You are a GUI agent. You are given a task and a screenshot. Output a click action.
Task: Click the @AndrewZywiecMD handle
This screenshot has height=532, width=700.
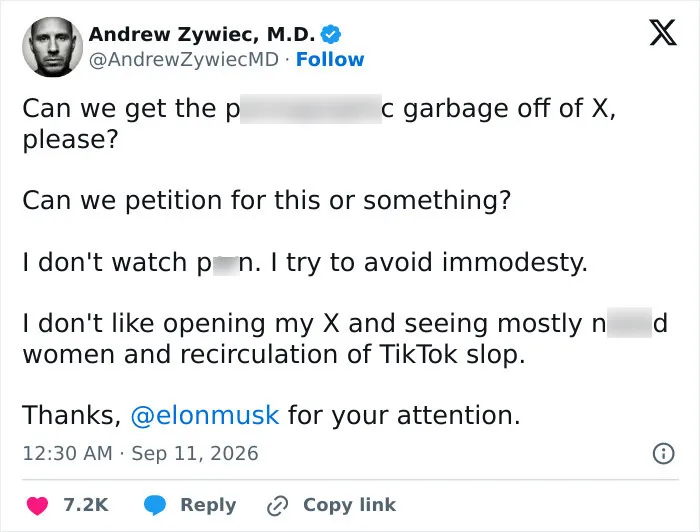tap(184, 59)
